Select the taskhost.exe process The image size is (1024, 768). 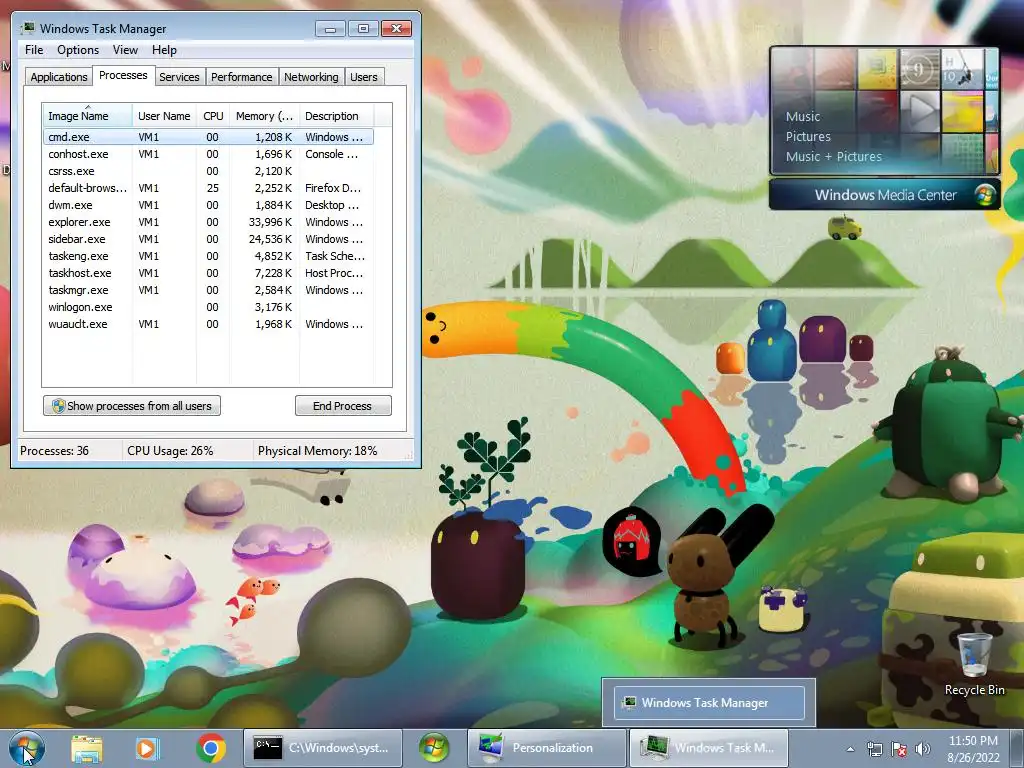[208, 273]
